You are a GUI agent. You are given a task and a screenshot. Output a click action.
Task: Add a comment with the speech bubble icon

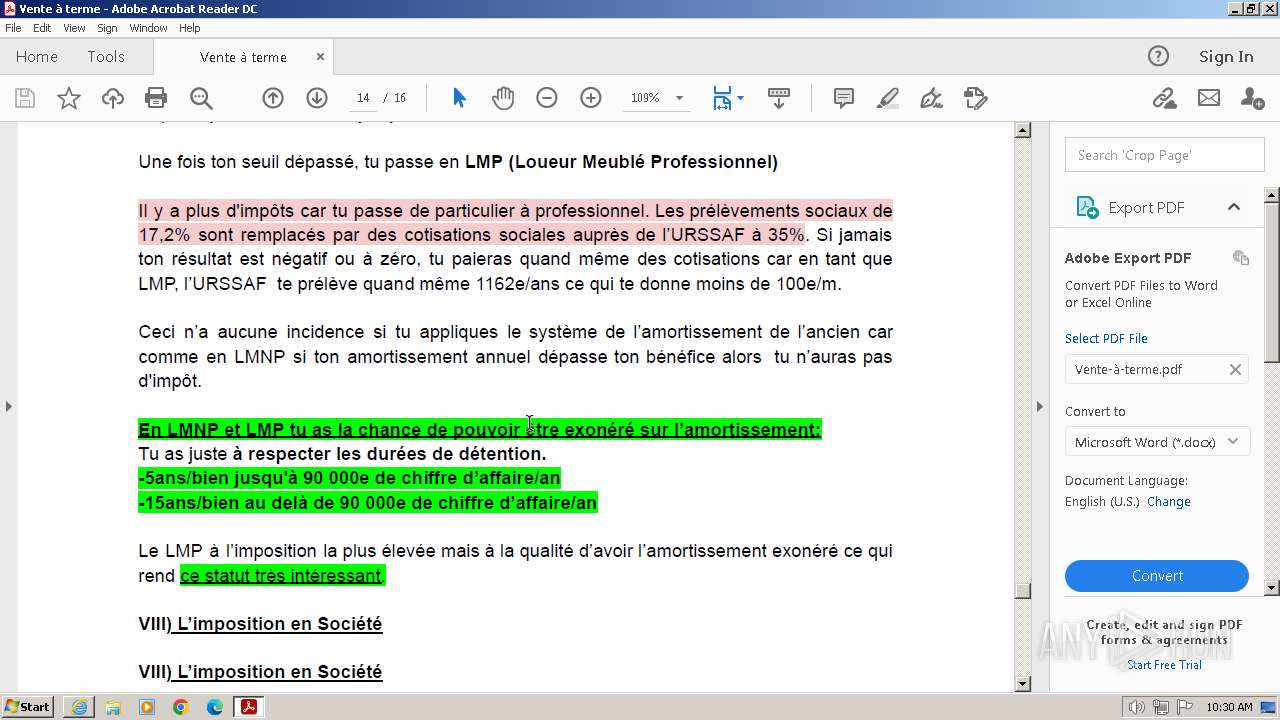(x=844, y=98)
